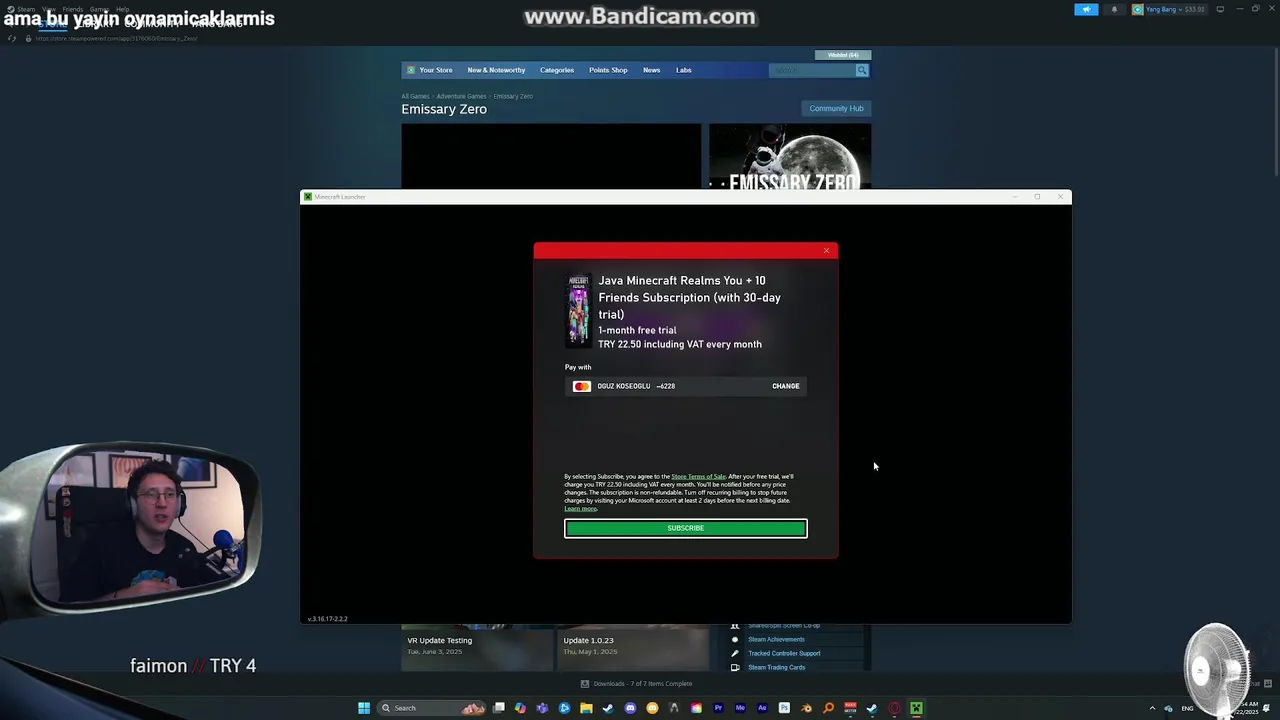This screenshot has height=720, width=1280.
Task: Click the green SUBSCRIBE button
Action: (685, 528)
